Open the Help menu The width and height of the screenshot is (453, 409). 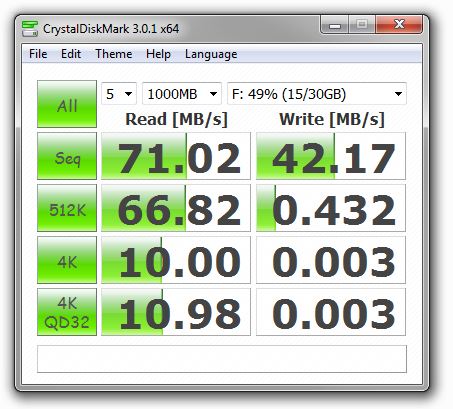click(158, 54)
